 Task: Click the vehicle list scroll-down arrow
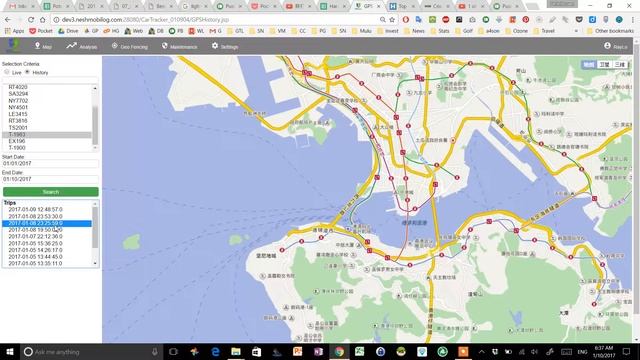95,148
